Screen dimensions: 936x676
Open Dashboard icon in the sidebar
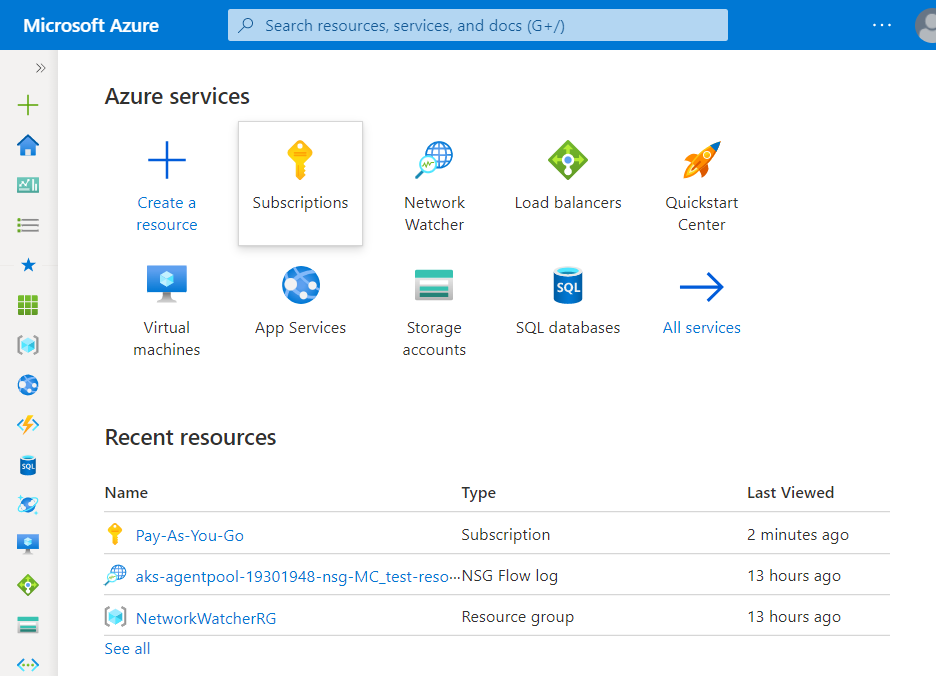(x=28, y=185)
